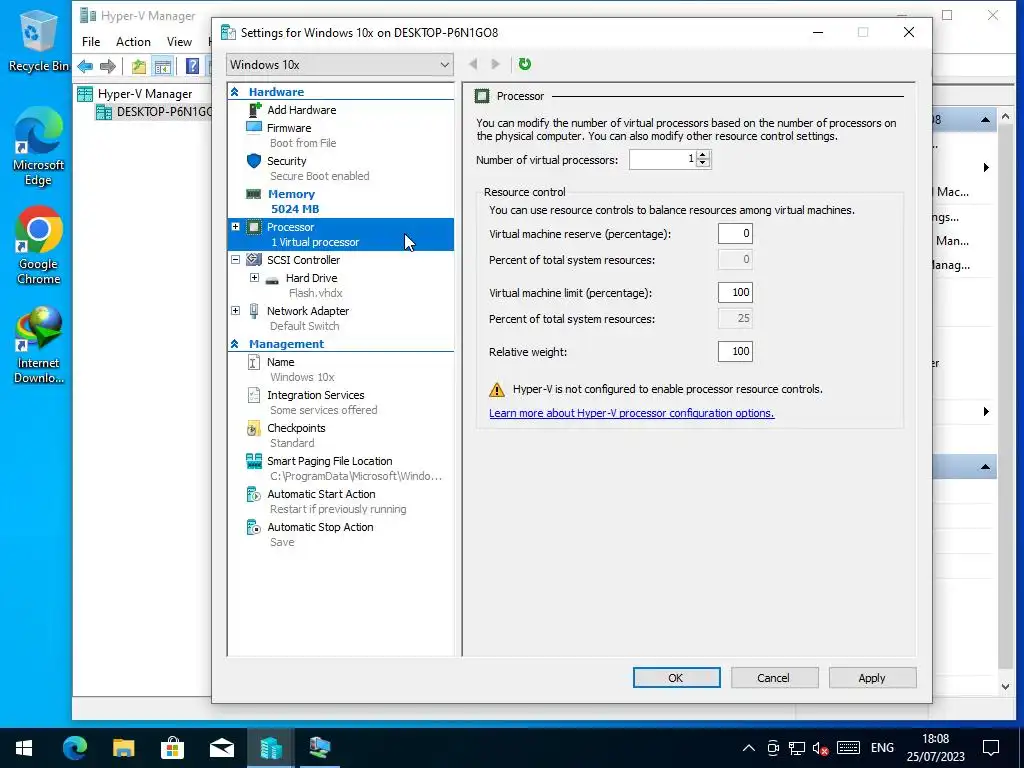The height and width of the screenshot is (768, 1024).
Task: Expand the Network Adapter node
Action: click(236, 310)
